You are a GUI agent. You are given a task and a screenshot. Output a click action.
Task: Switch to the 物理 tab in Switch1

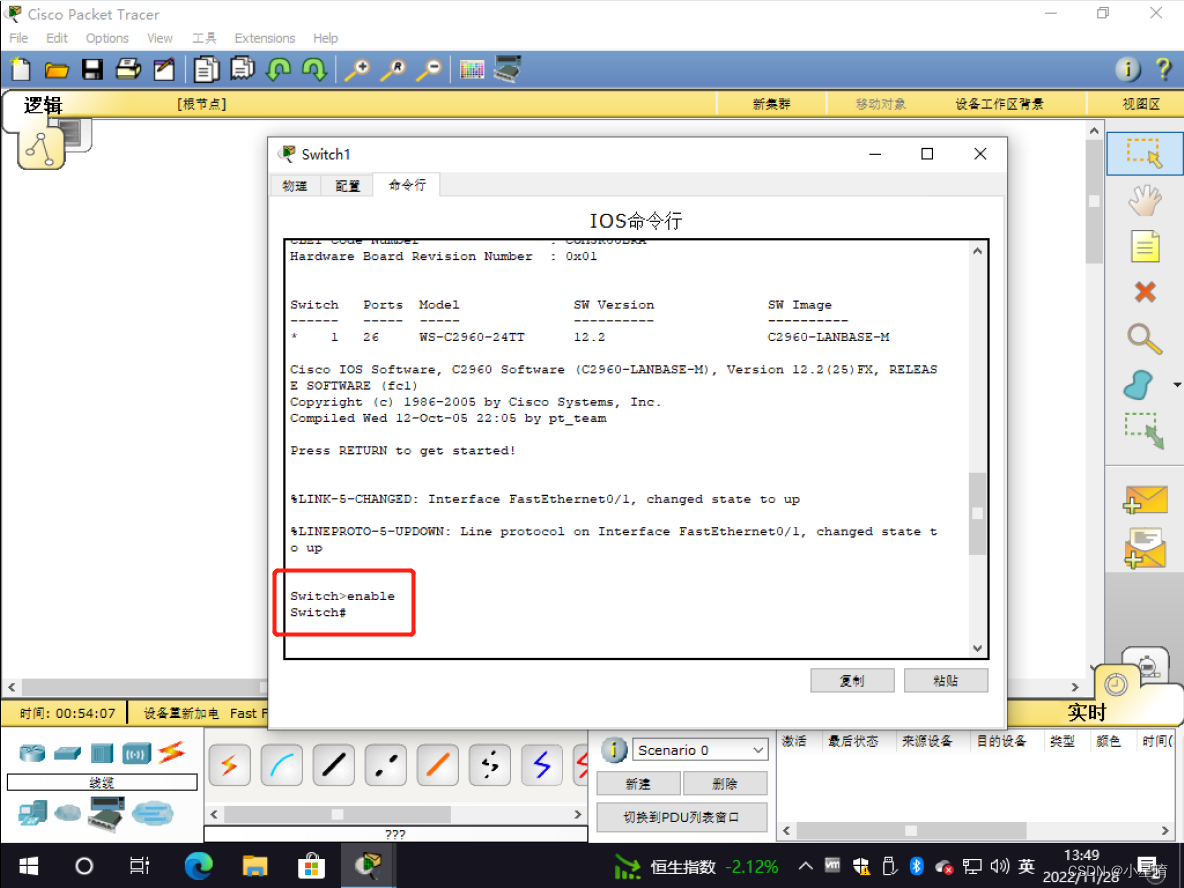[294, 186]
